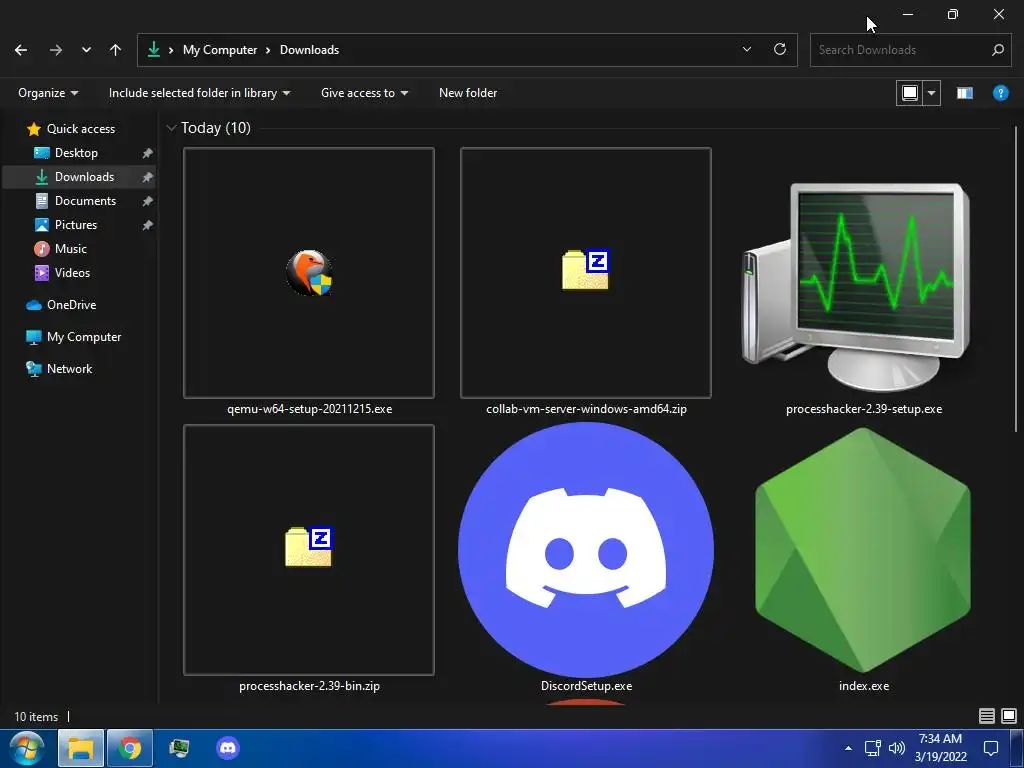Collapse the Today (10) group

coord(172,128)
